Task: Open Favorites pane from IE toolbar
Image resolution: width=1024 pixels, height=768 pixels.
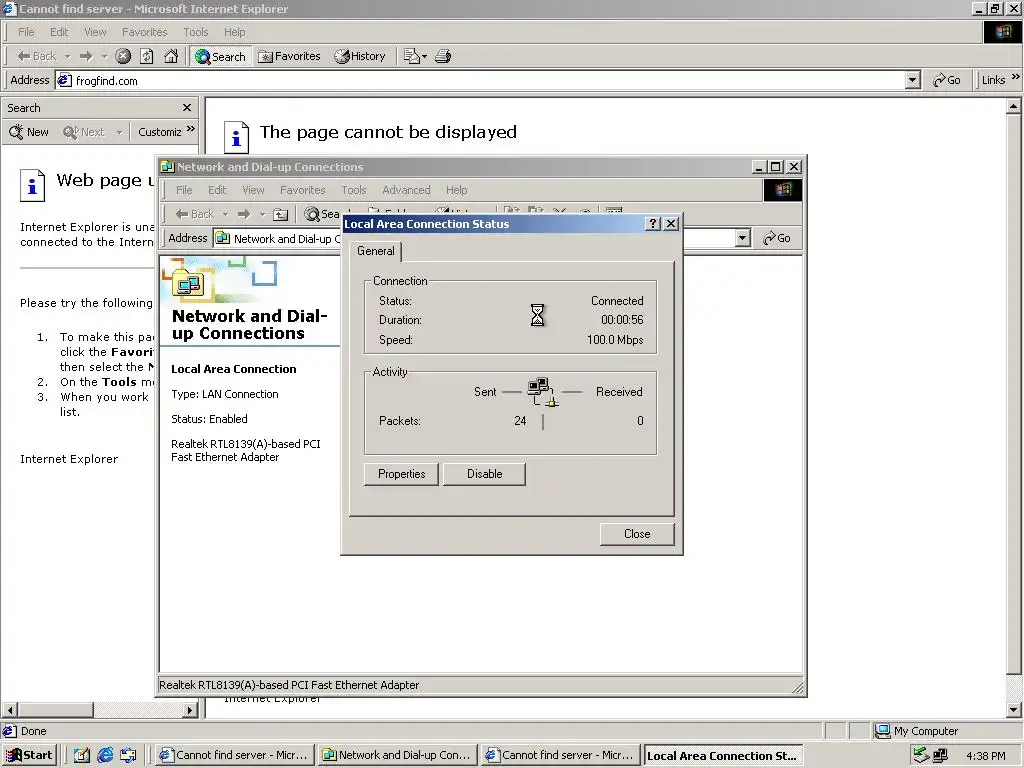Action: point(289,56)
